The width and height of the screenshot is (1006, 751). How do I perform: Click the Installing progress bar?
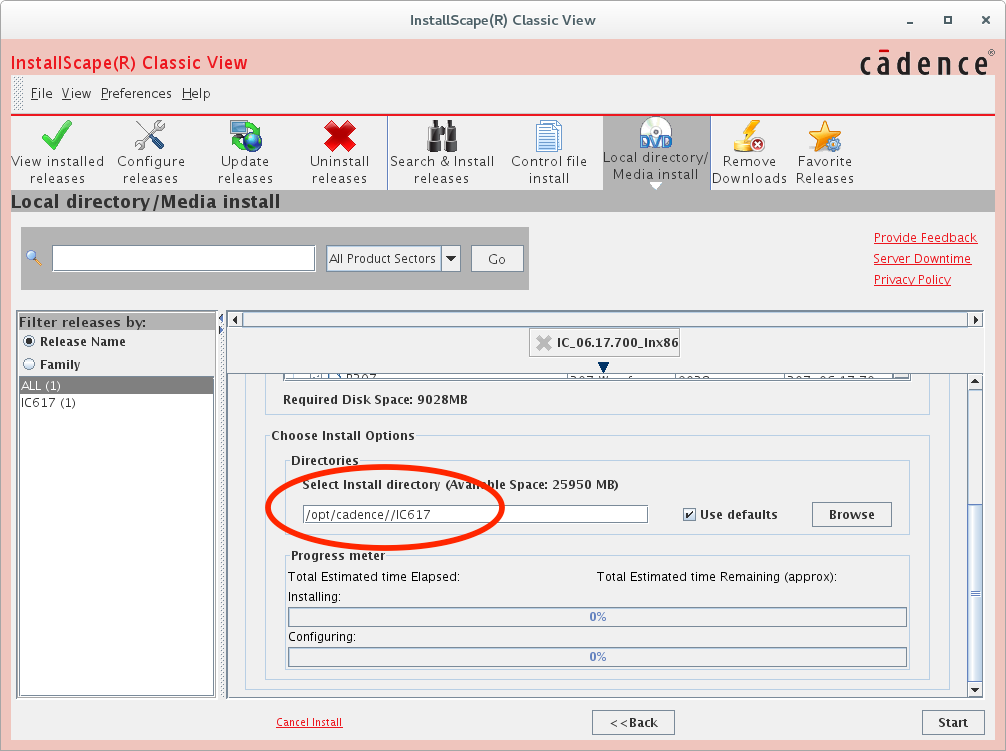[x=597, y=617]
